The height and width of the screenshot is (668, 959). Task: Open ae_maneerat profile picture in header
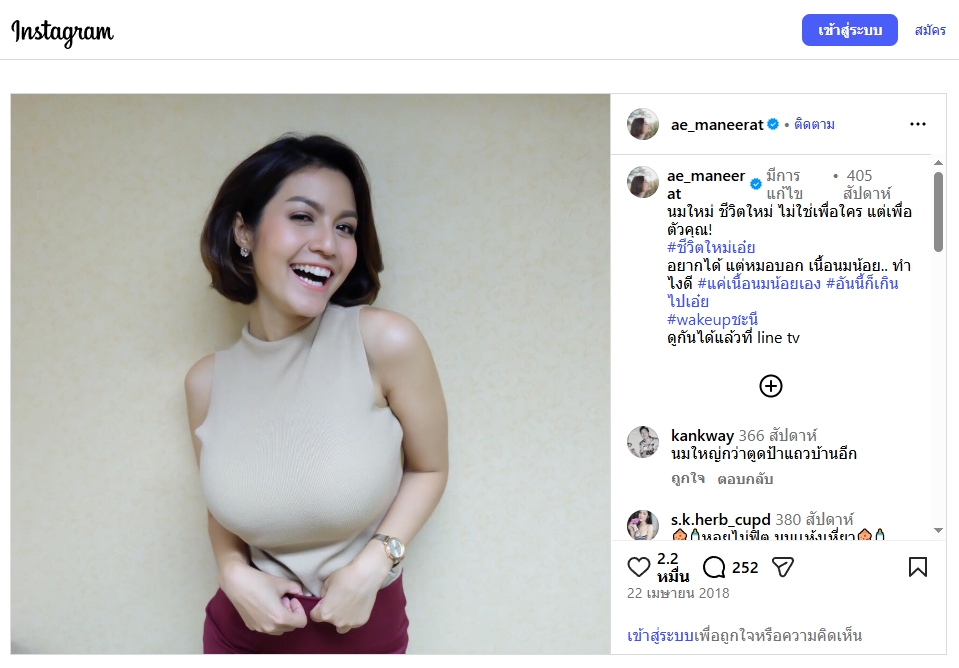pyautogui.click(x=642, y=125)
